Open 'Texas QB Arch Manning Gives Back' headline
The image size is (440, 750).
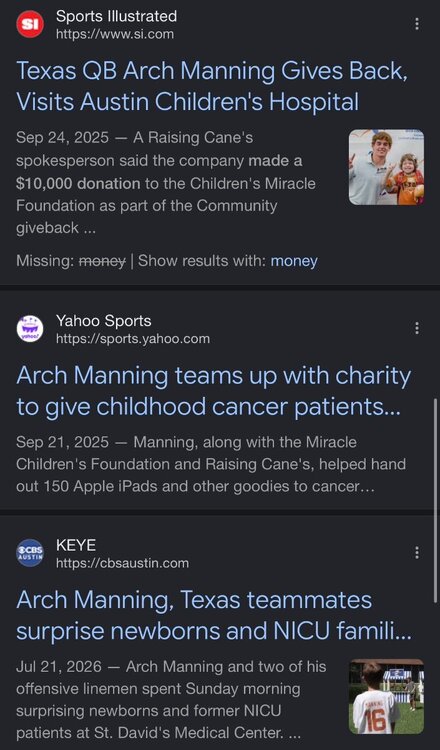(x=212, y=87)
